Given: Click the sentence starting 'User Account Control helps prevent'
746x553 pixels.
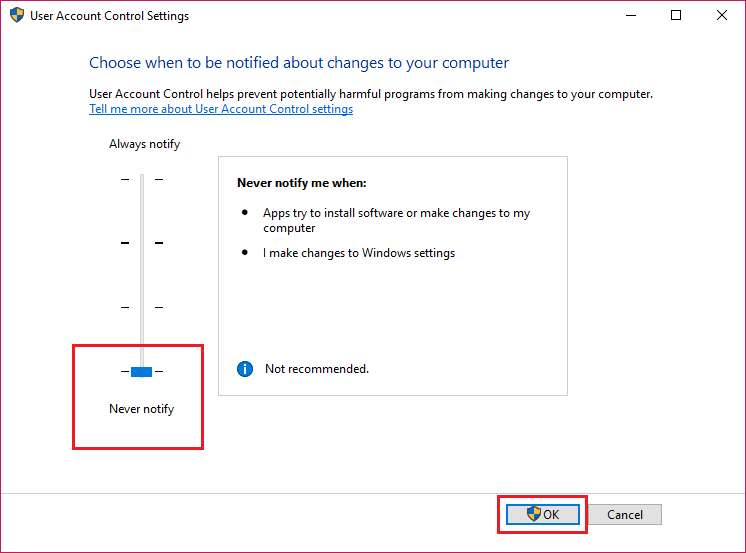Looking at the screenshot, I should [x=371, y=94].
